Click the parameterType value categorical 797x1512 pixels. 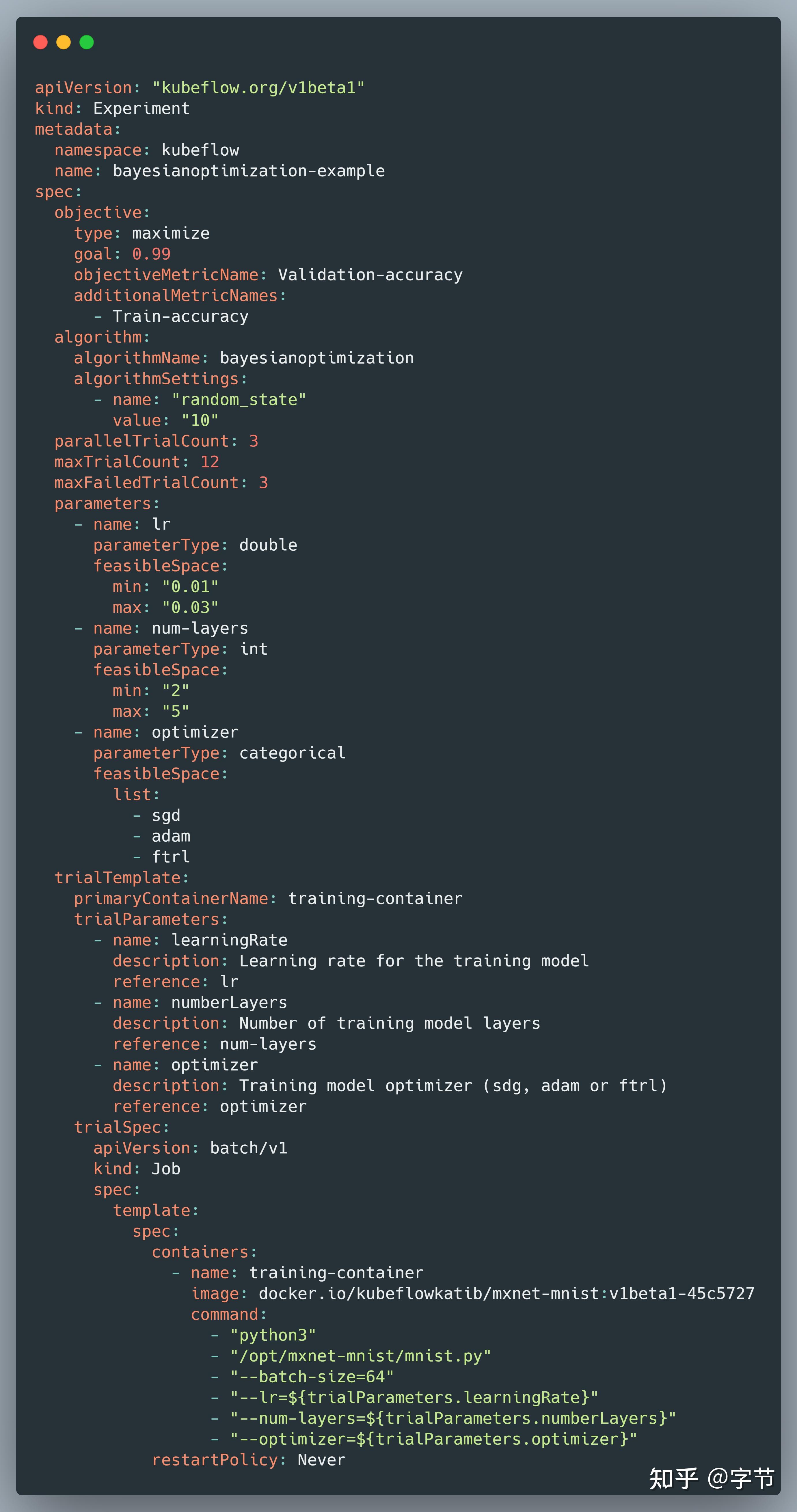pyautogui.click(x=292, y=753)
